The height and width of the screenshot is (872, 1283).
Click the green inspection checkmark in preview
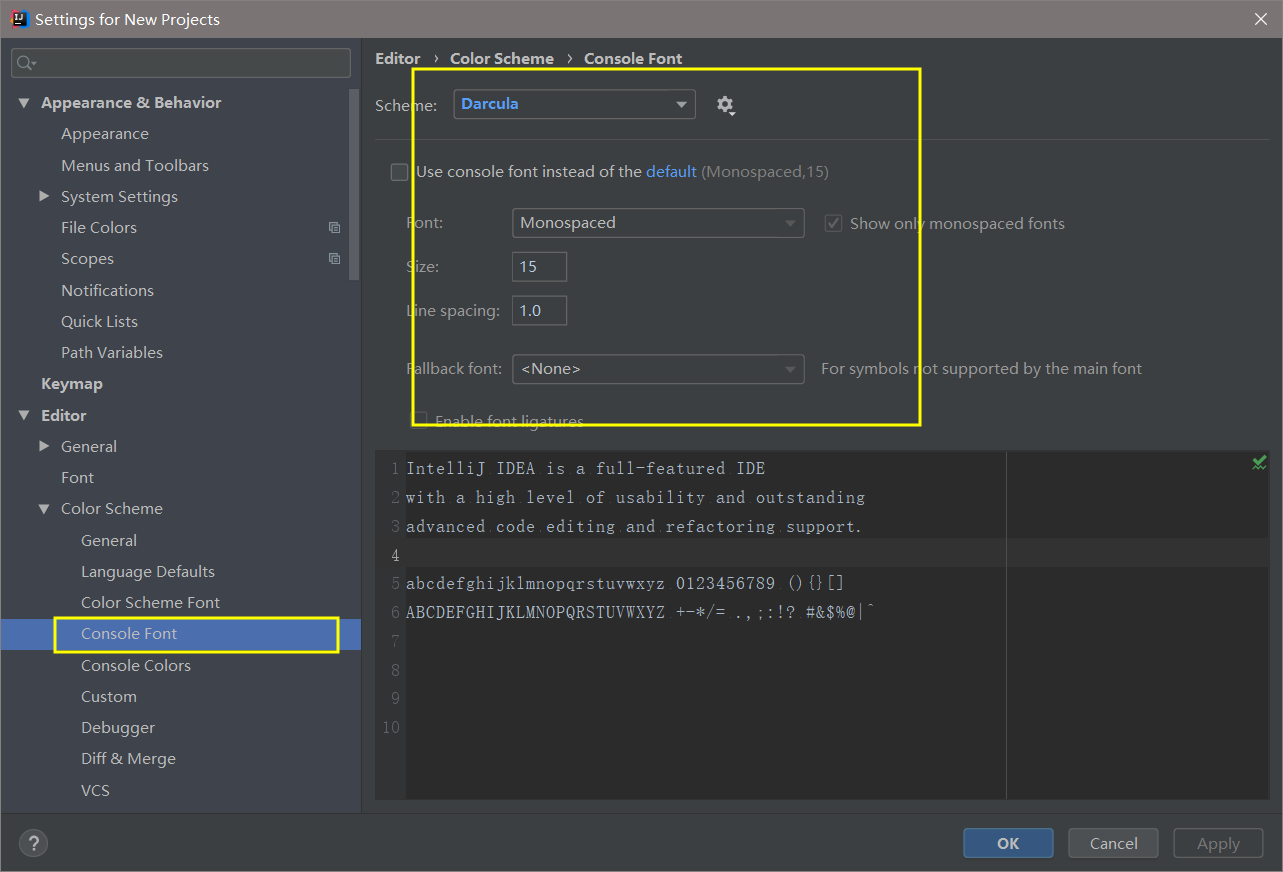coord(1259,463)
